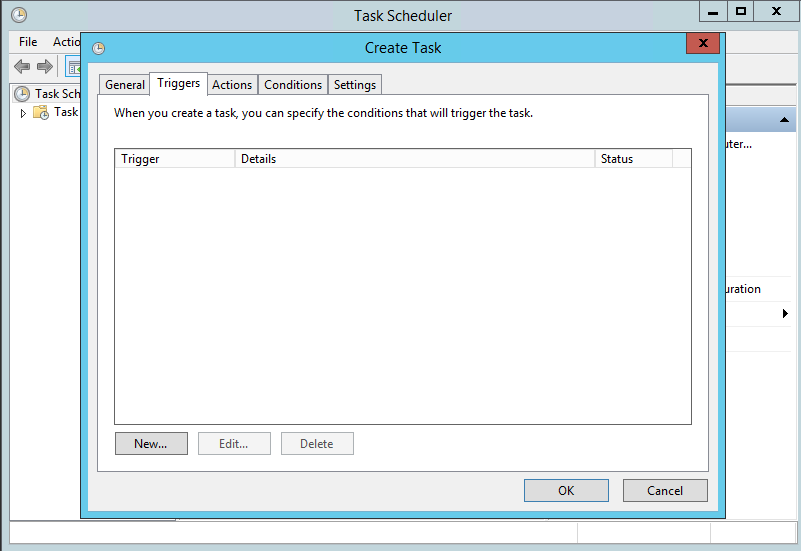Select the Task Scheduler Library folder icon

pos(41,112)
